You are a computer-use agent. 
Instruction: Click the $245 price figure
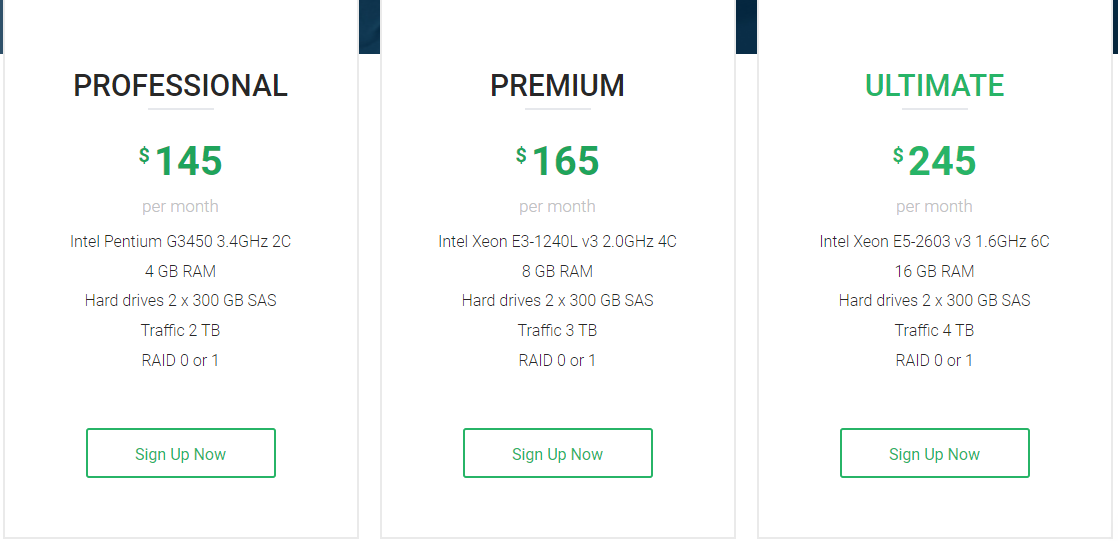click(x=935, y=161)
